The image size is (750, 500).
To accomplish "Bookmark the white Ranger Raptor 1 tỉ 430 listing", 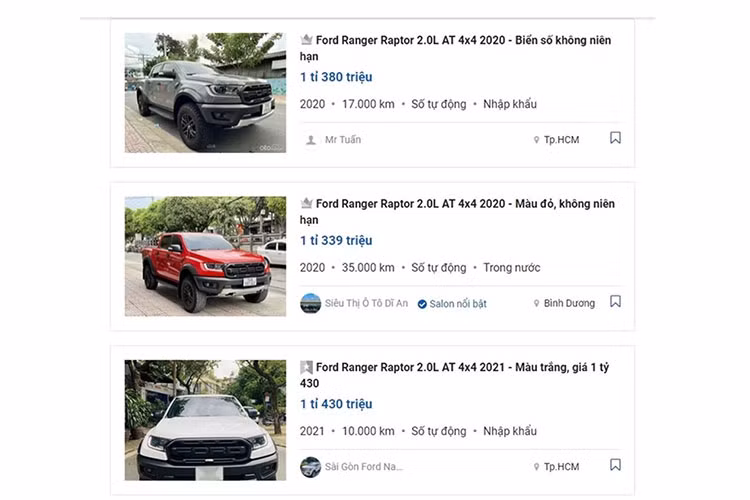I will [x=615, y=465].
